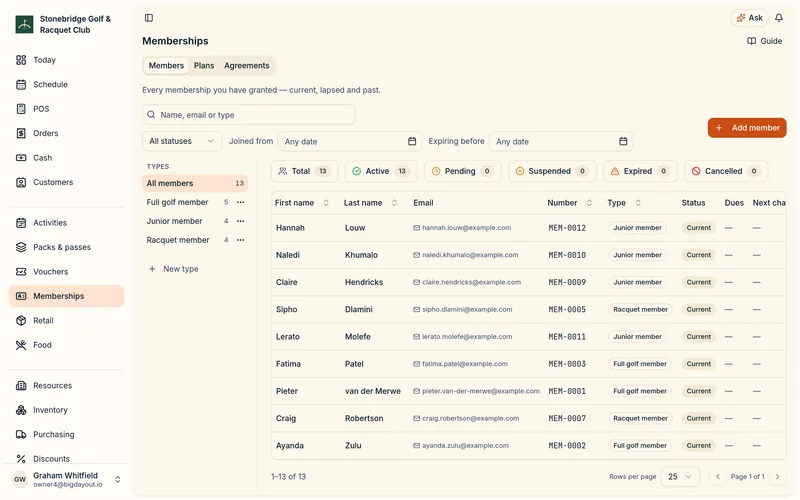Click Current status in Ayanda Zulu's row
Image resolution: width=800 pixels, height=500 pixels.
click(698, 446)
